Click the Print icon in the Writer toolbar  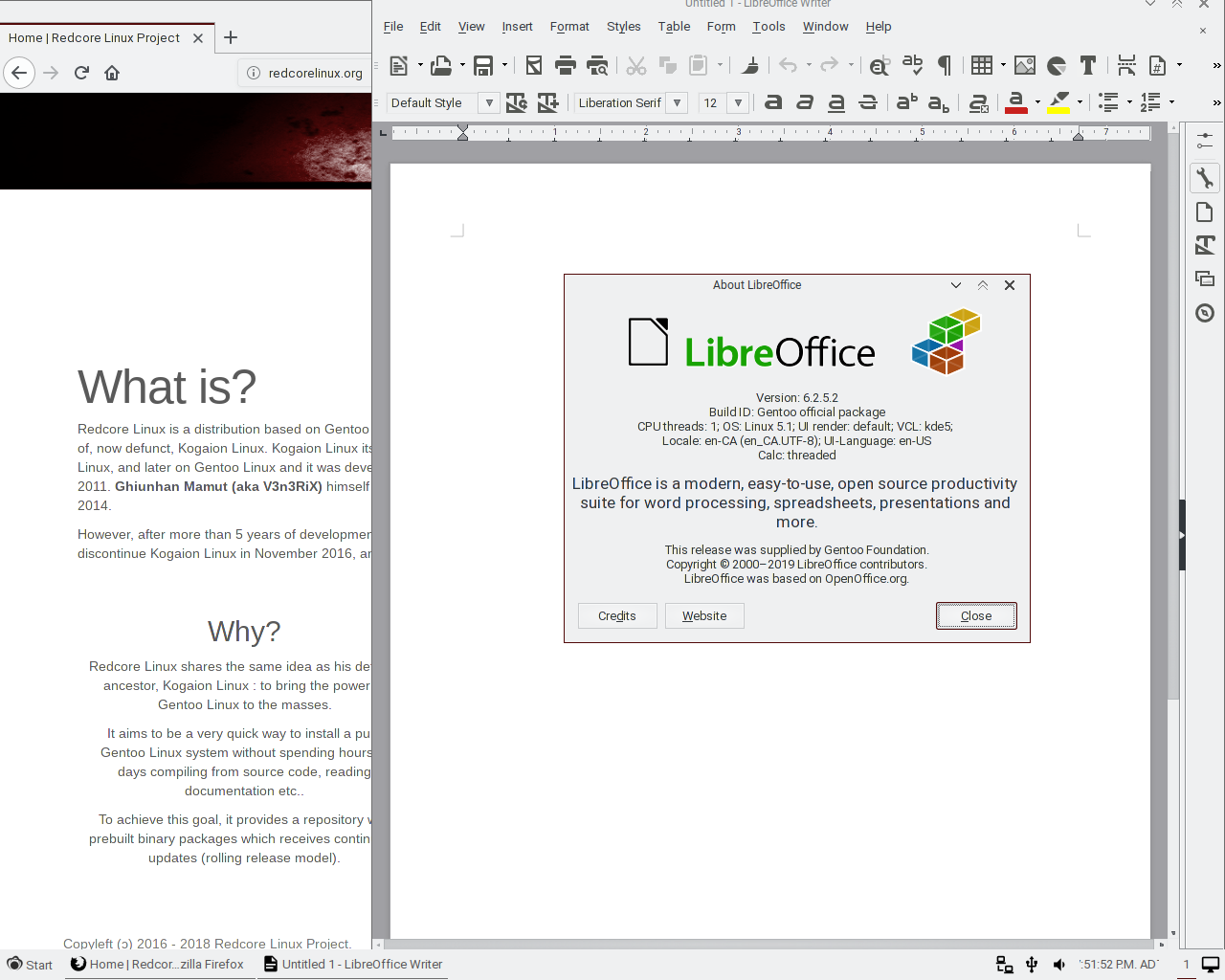click(x=566, y=65)
